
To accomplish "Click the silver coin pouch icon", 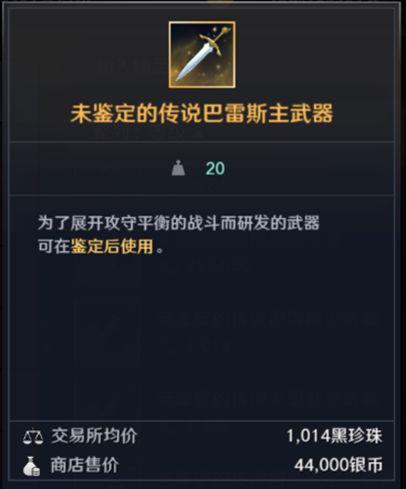I will click(x=32, y=466).
